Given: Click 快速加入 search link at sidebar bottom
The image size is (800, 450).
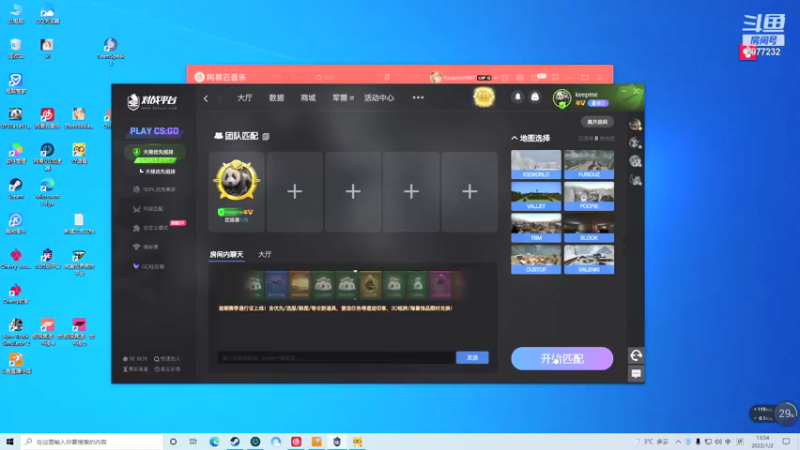Looking at the screenshot, I should [x=167, y=359].
